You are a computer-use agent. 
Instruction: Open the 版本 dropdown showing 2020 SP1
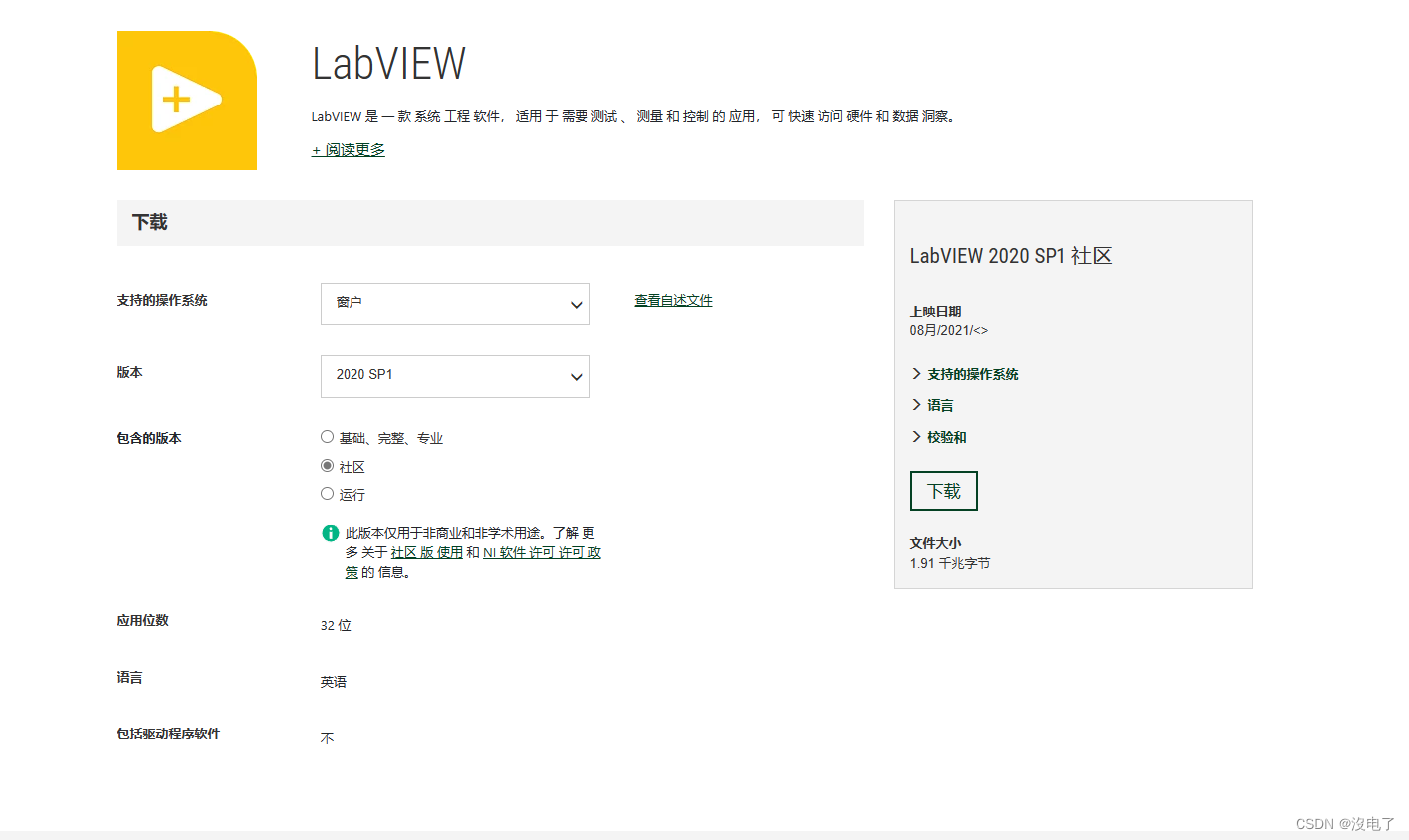[x=454, y=376]
